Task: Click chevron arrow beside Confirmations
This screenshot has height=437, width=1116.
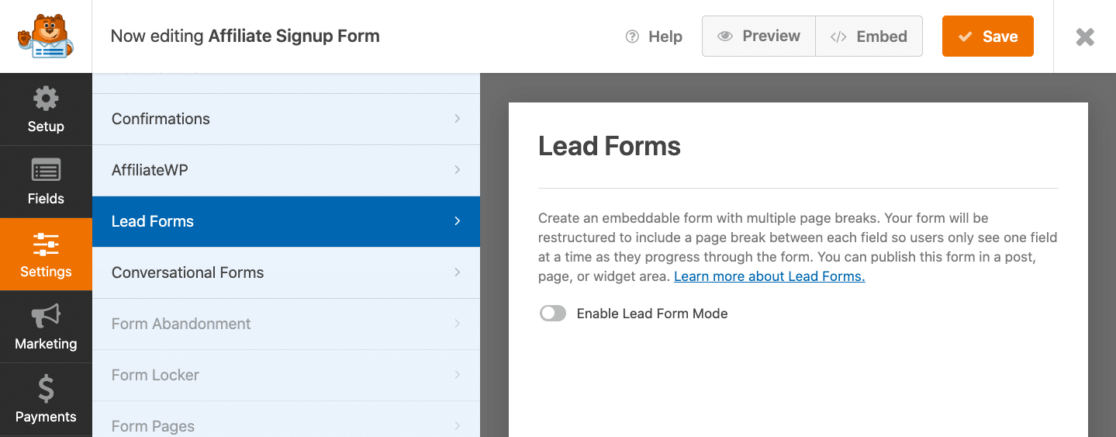Action: click(x=457, y=119)
